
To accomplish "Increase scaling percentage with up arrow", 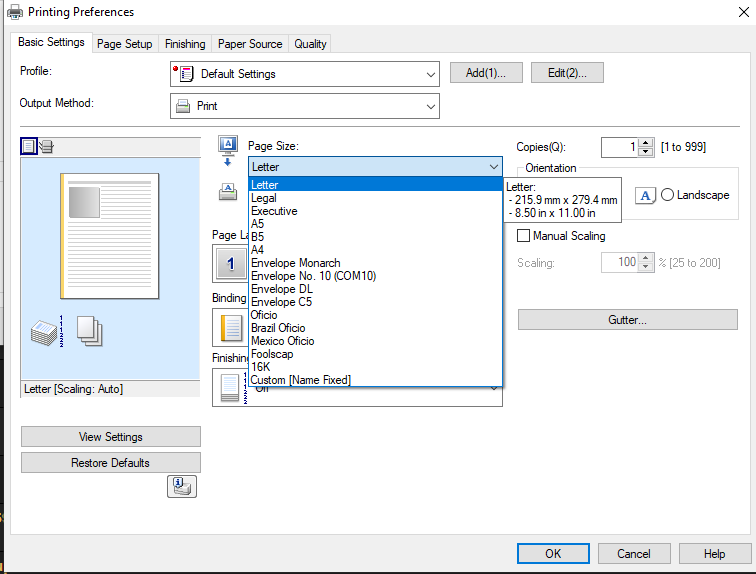I will [646, 258].
